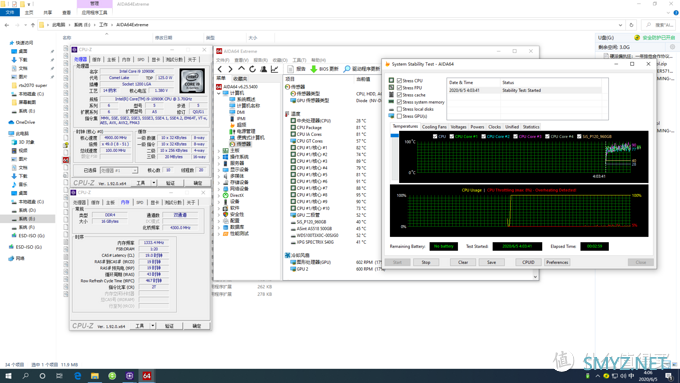Enable the Stress local disks checkbox
680x383 pixels.
[399, 109]
